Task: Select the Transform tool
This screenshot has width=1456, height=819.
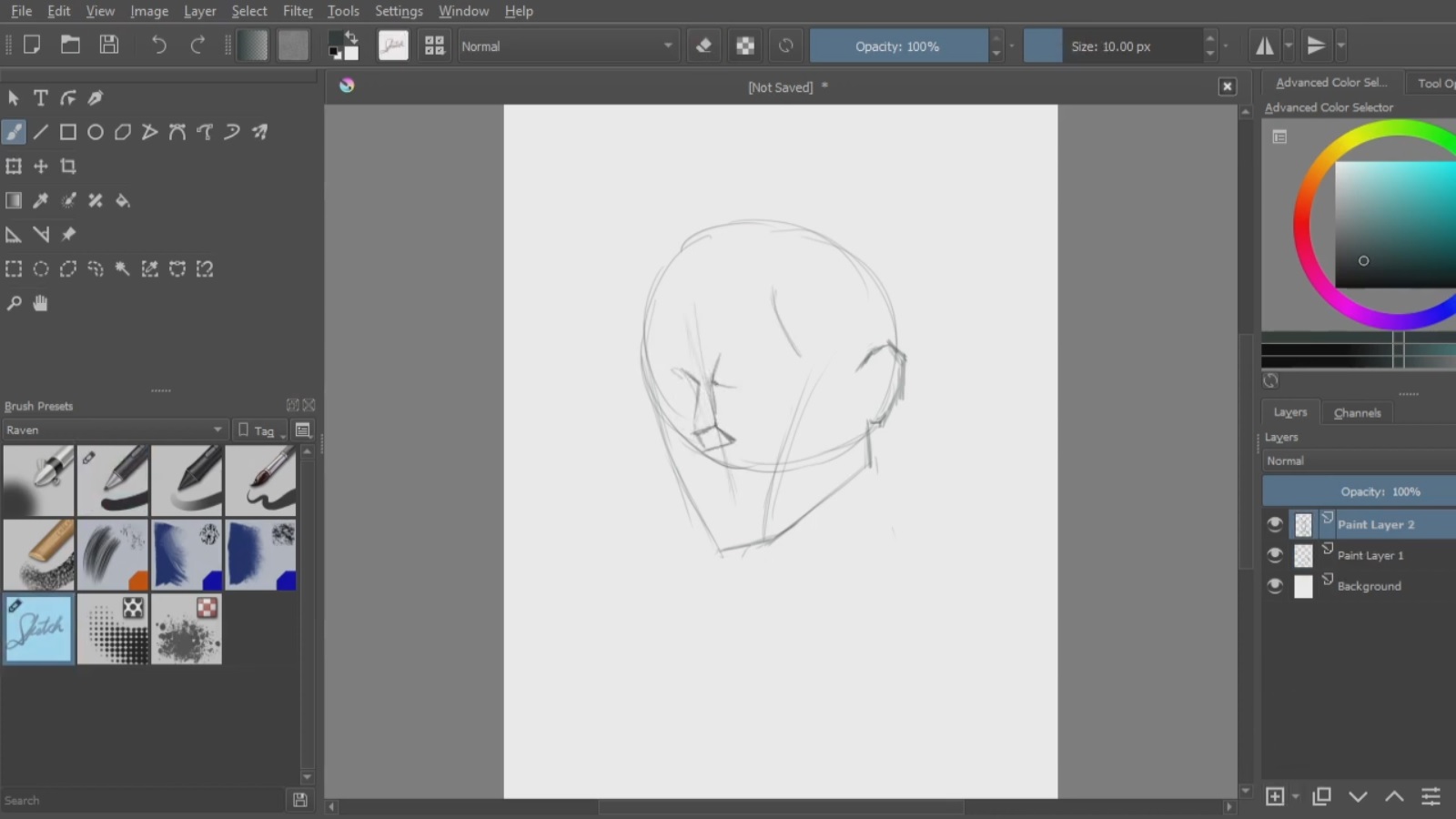Action: 14,167
